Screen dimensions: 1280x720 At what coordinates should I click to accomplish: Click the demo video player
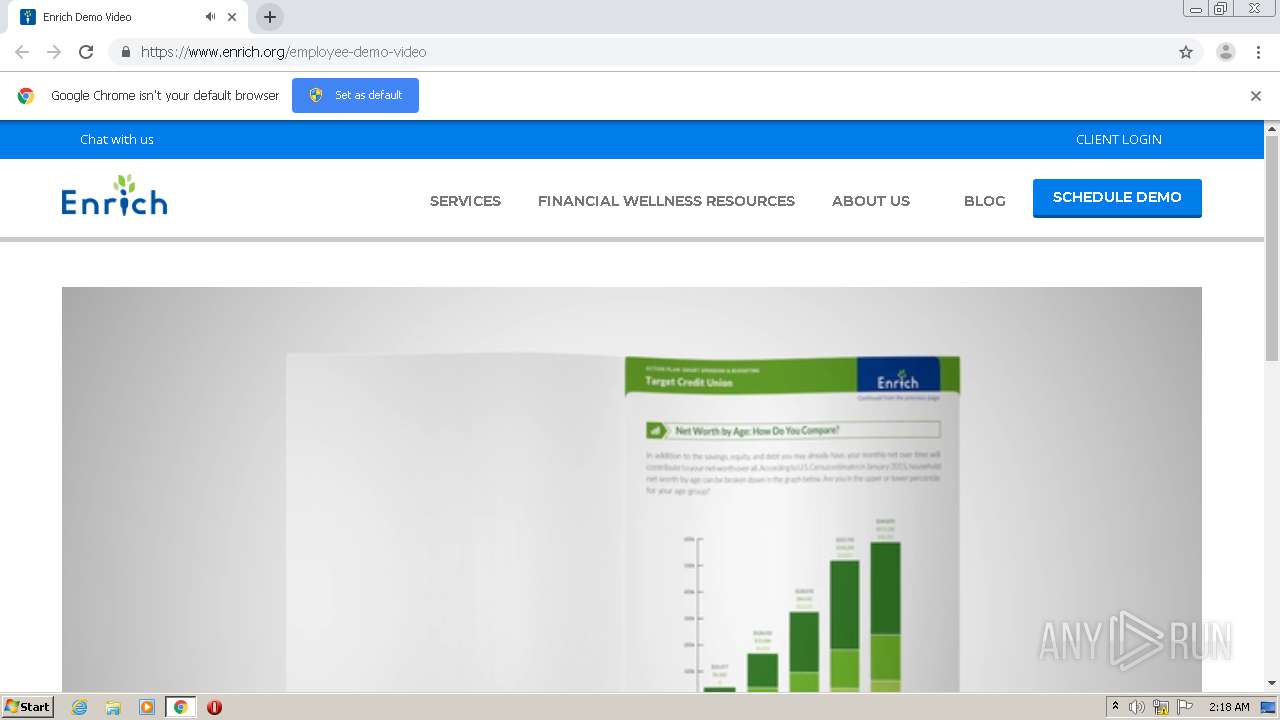coord(632,490)
